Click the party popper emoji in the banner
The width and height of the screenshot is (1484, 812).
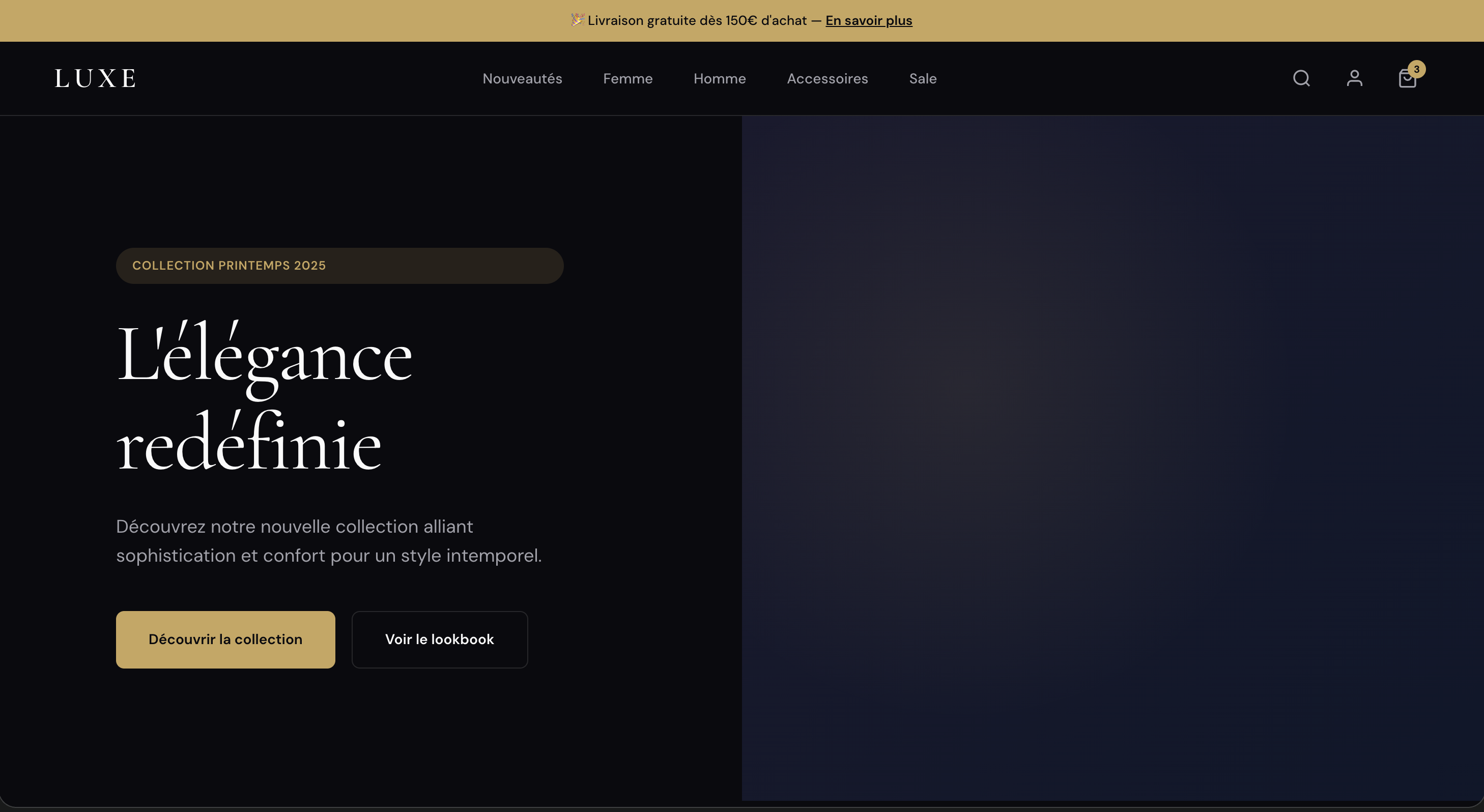577,20
